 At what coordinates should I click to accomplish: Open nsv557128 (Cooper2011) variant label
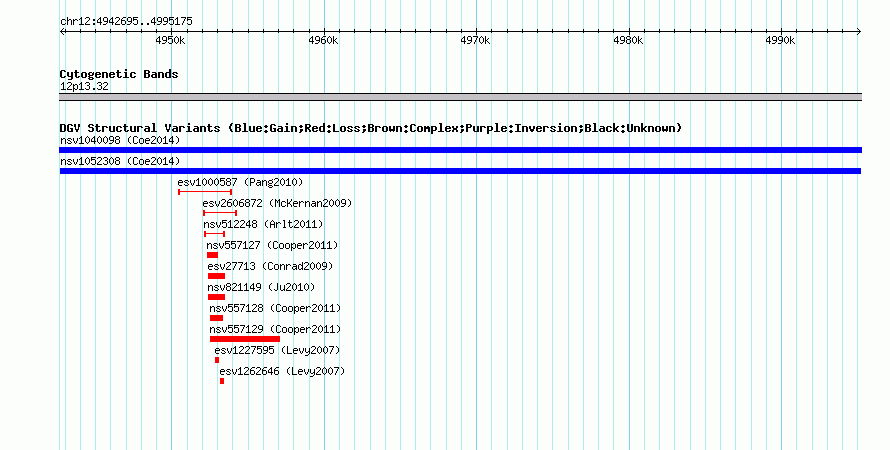pos(275,308)
